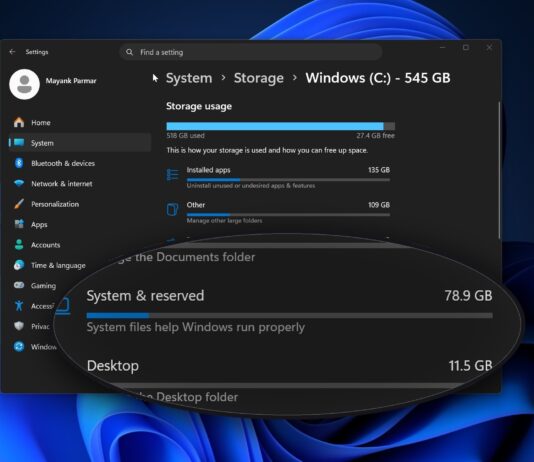Maximize the Settings window

click(466, 48)
